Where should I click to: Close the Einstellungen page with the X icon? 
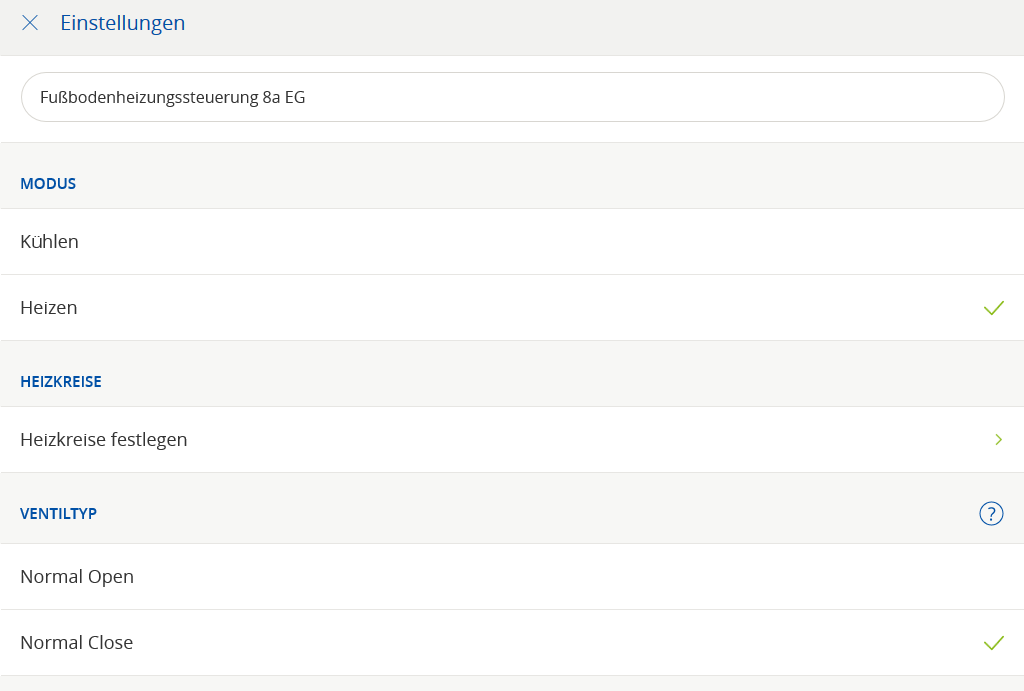point(30,23)
